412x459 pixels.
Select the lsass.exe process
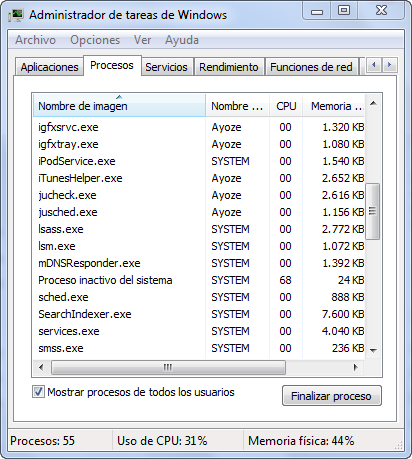click(199, 229)
